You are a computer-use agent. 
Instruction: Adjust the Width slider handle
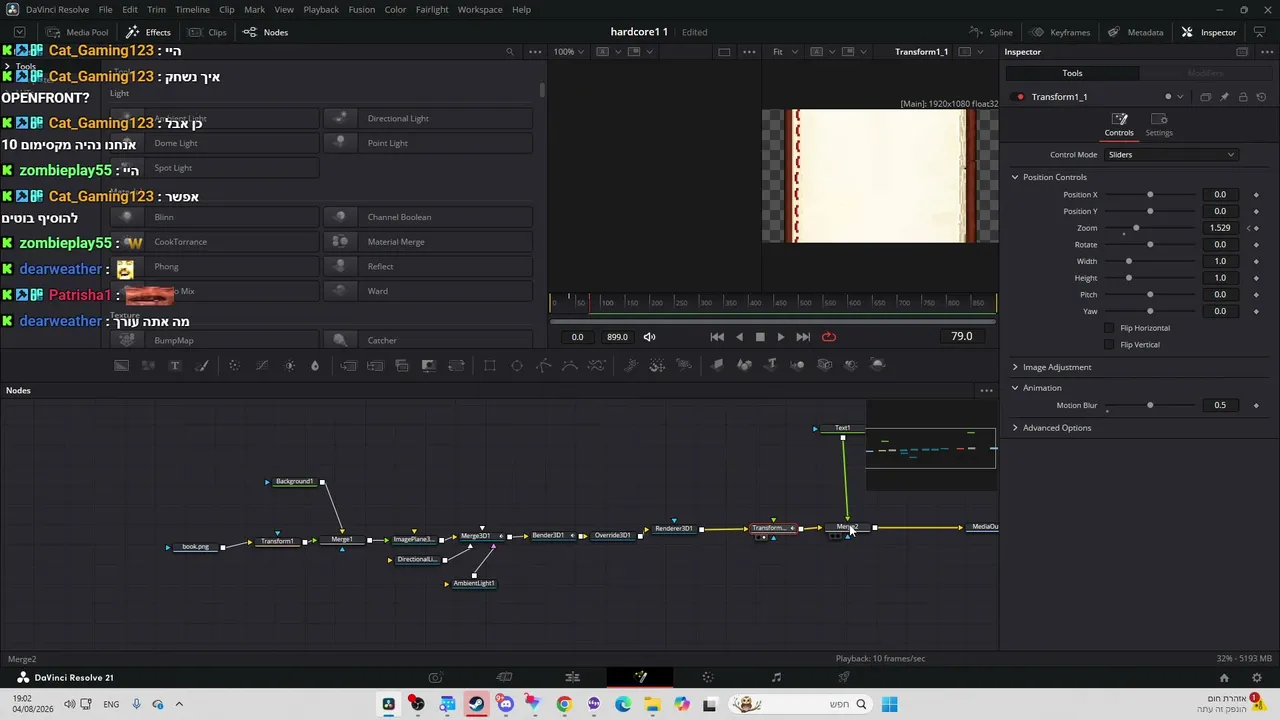point(1129,261)
